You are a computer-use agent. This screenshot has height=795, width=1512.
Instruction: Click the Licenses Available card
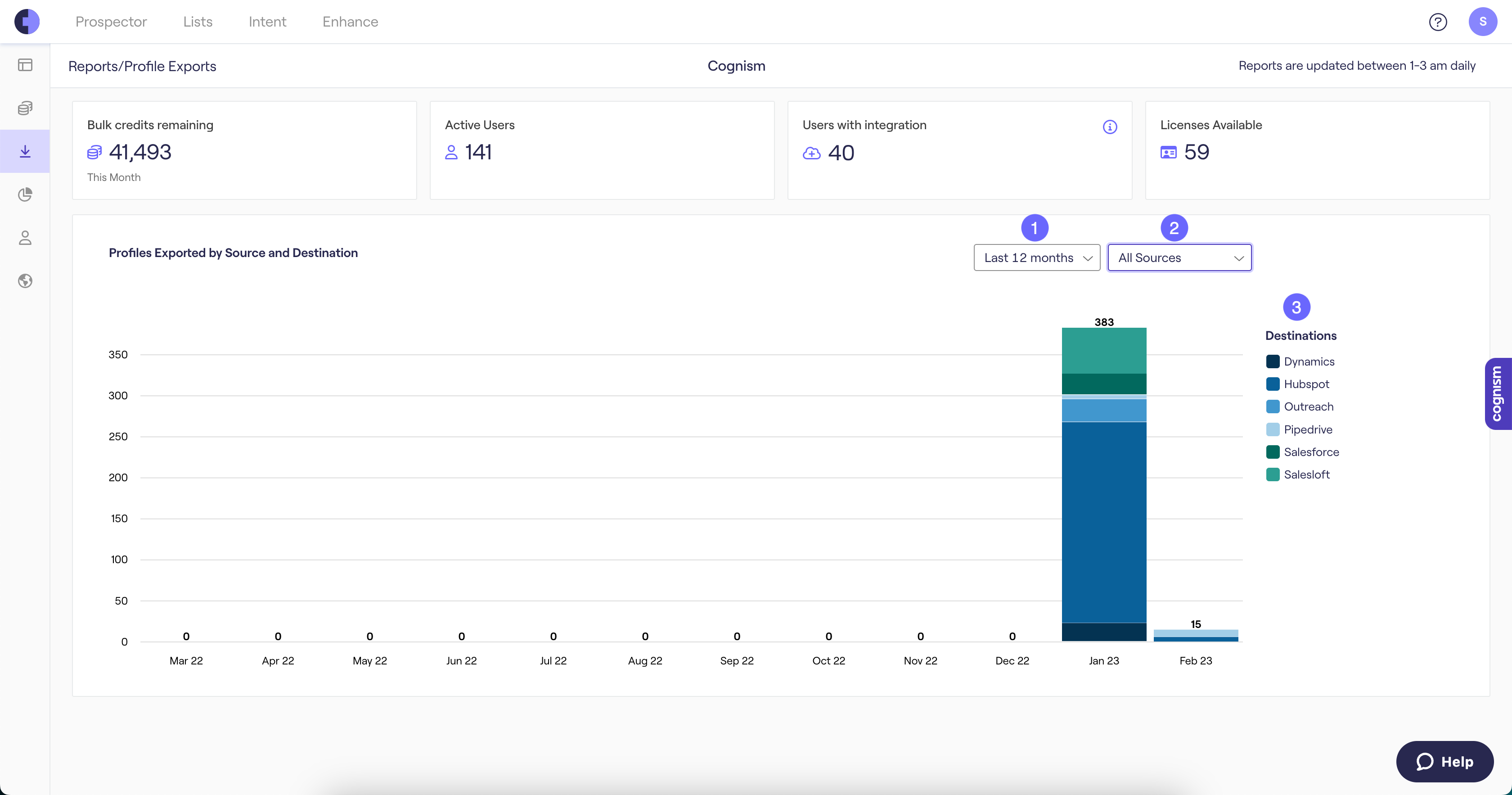tap(1317, 150)
